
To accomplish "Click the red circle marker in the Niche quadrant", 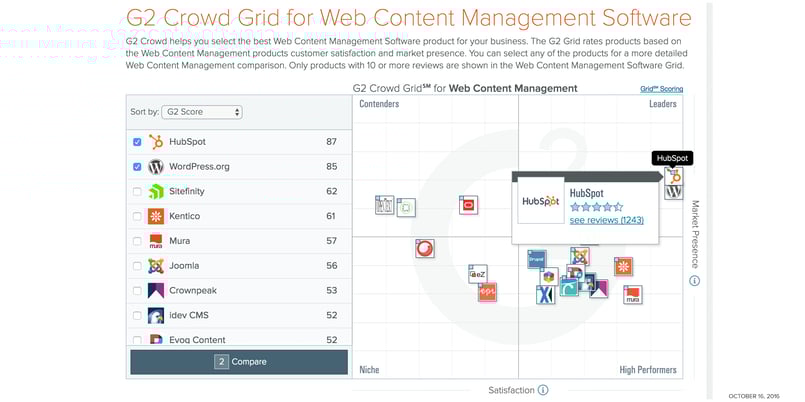I will [x=425, y=248].
